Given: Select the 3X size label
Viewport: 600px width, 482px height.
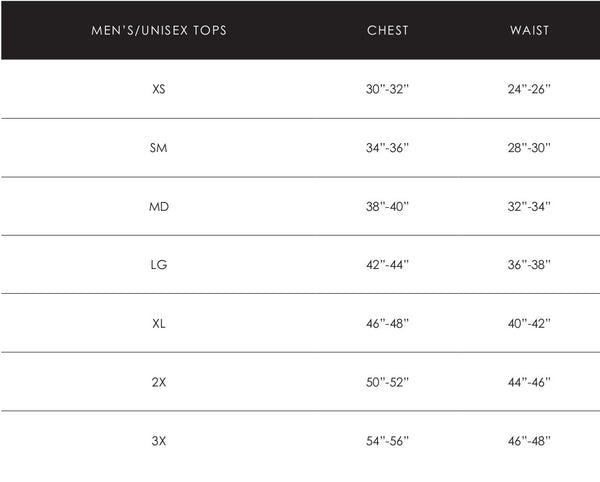Looking at the screenshot, I should (x=159, y=440).
